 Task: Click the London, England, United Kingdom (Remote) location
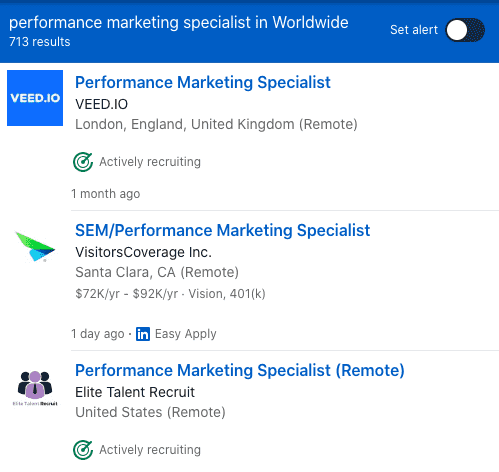[x=216, y=124]
